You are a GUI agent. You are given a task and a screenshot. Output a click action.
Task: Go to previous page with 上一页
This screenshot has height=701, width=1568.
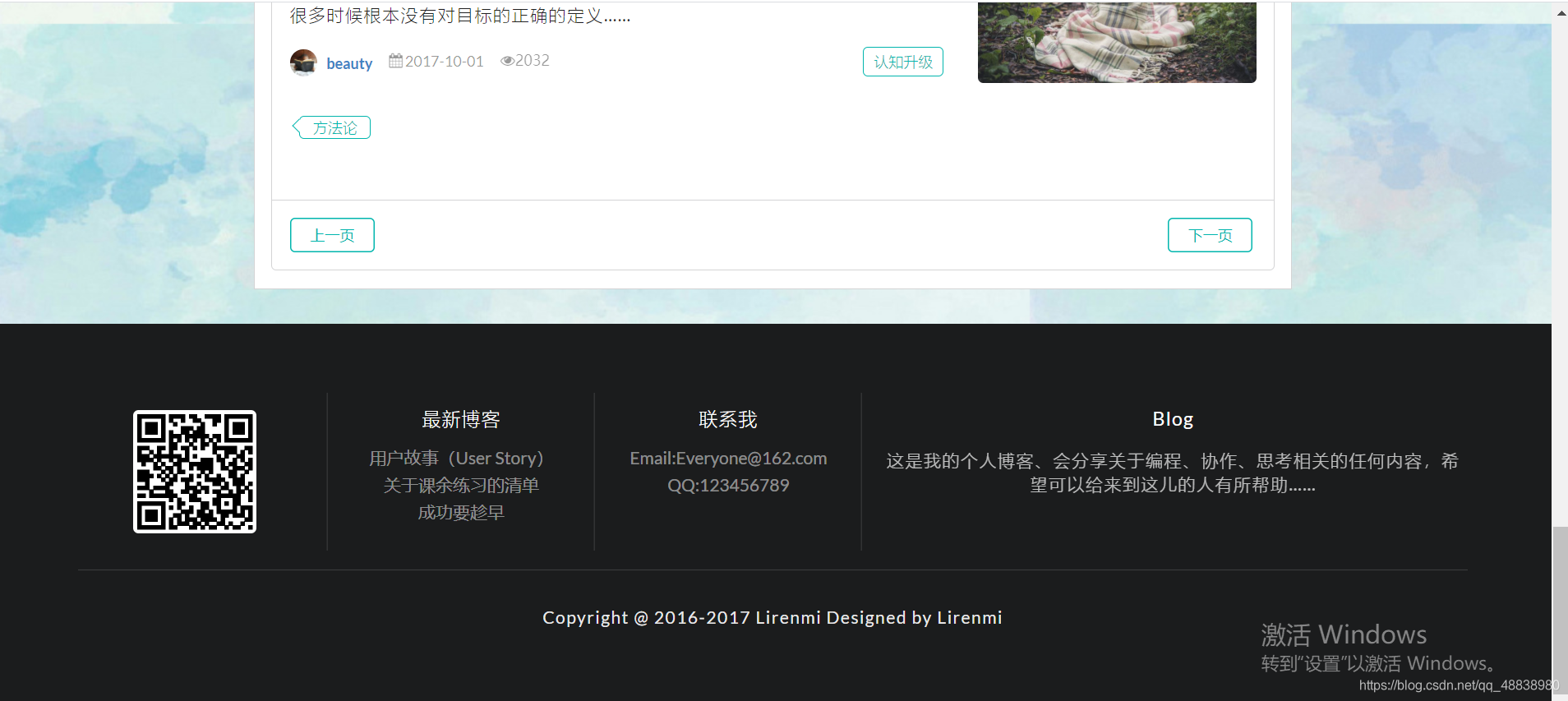[x=332, y=235]
